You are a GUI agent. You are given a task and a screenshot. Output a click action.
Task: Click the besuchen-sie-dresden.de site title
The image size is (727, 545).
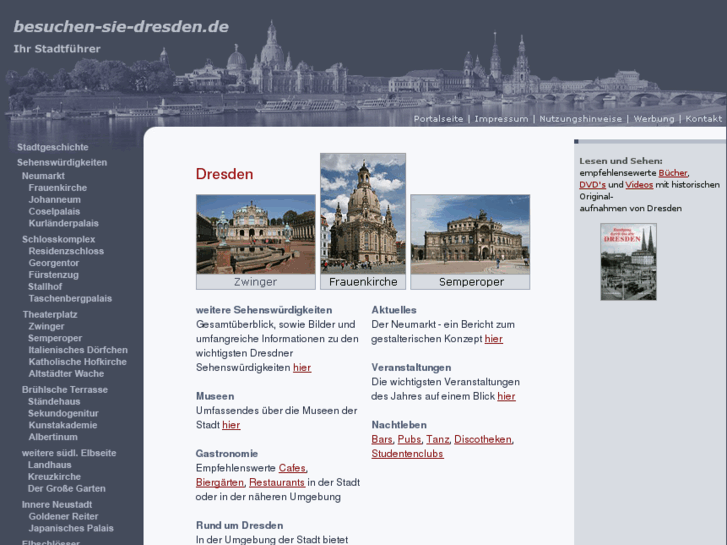tap(121, 26)
